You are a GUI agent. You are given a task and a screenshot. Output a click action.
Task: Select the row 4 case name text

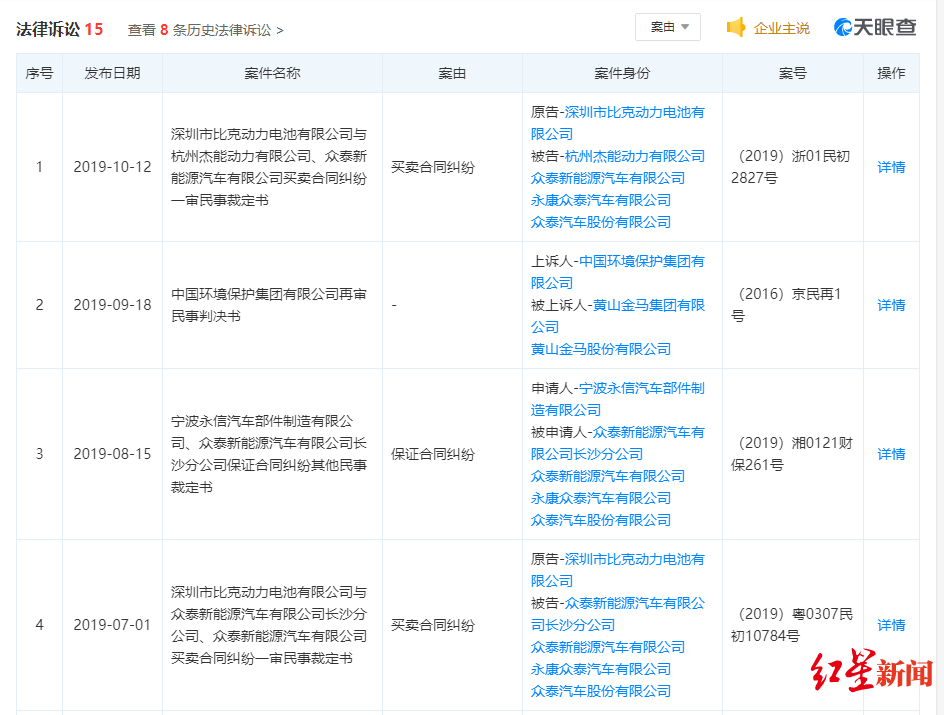tap(269, 625)
